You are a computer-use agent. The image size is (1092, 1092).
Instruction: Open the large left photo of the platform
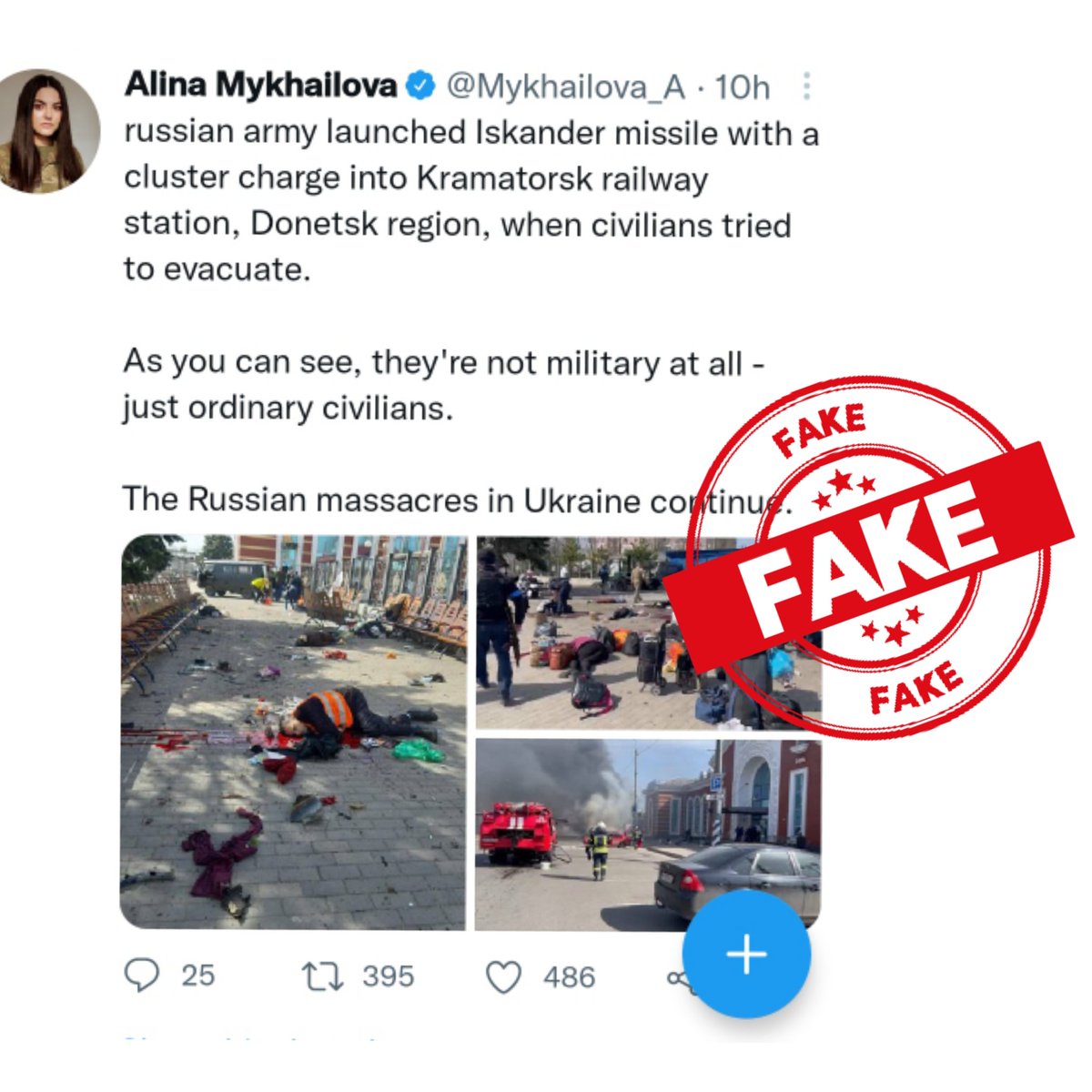coord(293,732)
